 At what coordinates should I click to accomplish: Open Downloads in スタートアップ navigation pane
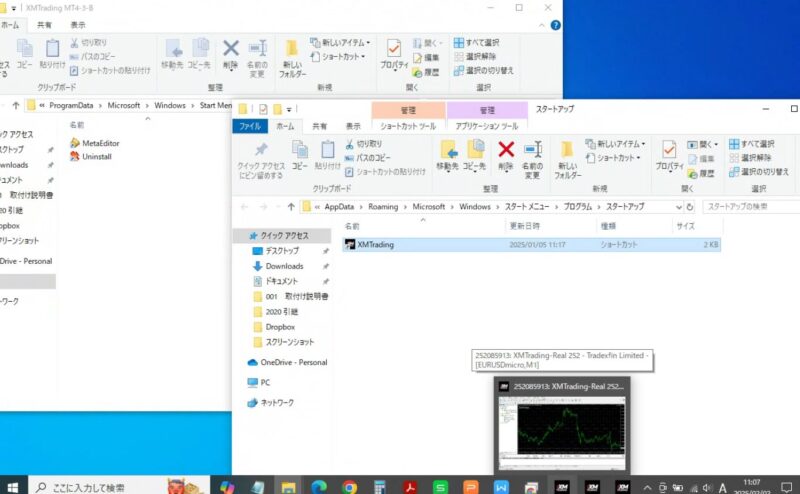point(284,266)
